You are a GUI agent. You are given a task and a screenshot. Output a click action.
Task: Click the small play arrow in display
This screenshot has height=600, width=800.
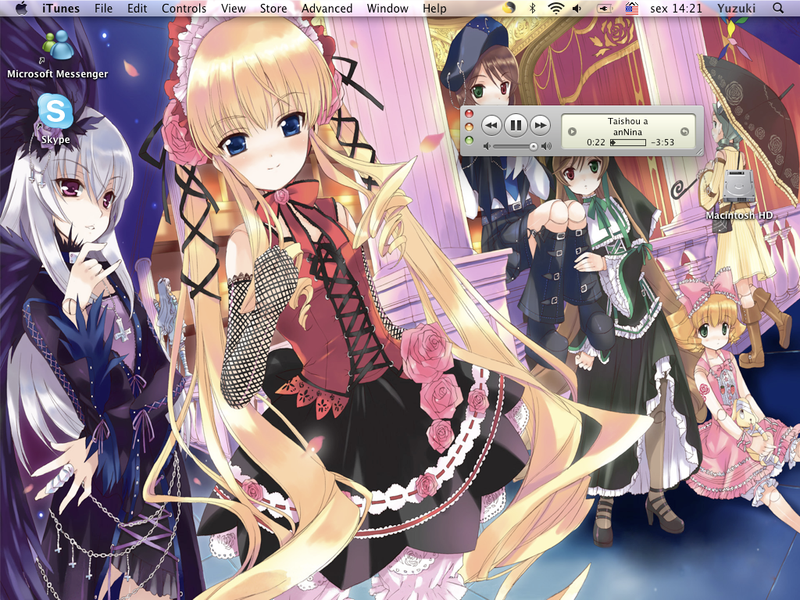(572, 132)
